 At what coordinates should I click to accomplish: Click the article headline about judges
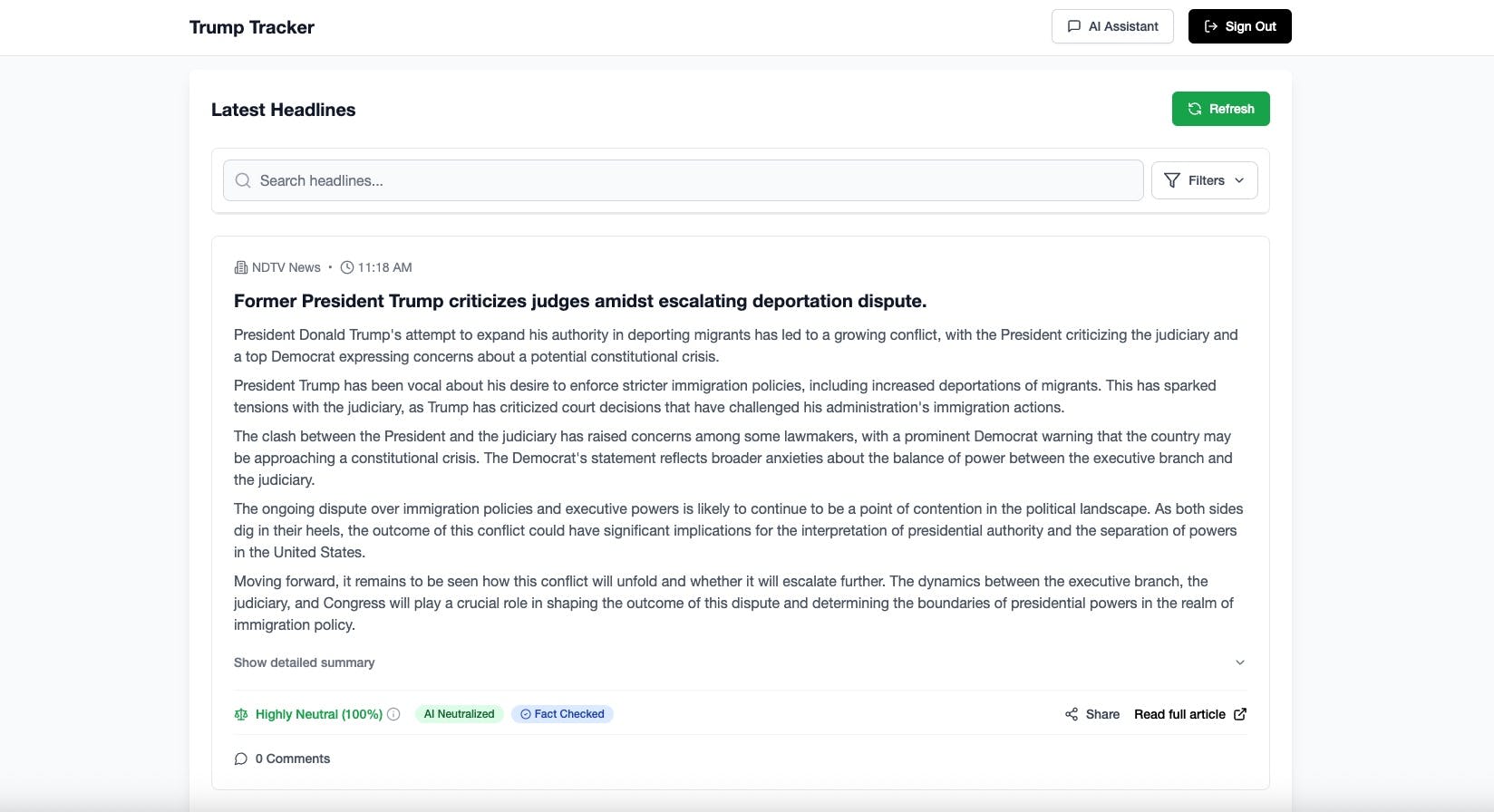(x=580, y=301)
